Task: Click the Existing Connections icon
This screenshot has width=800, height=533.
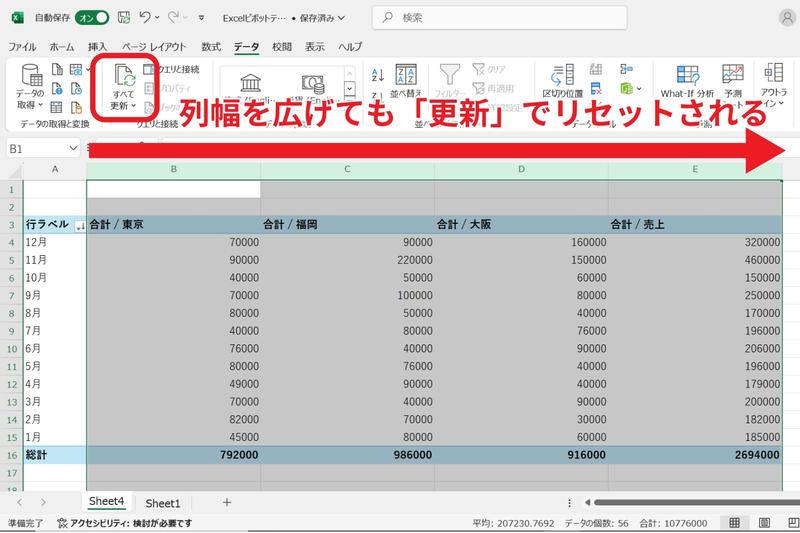Action: [x=76, y=107]
